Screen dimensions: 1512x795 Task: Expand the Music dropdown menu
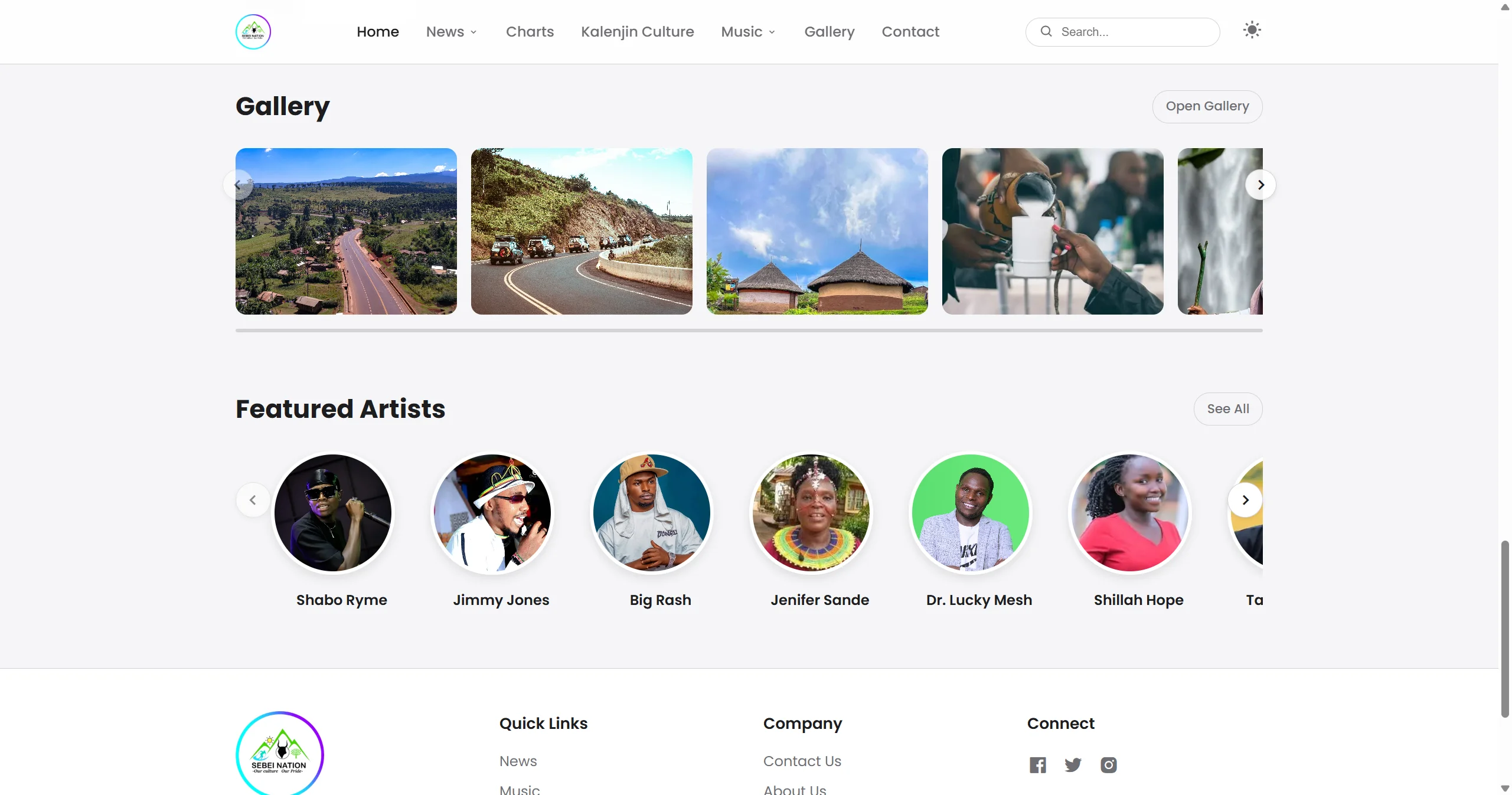[x=748, y=32]
